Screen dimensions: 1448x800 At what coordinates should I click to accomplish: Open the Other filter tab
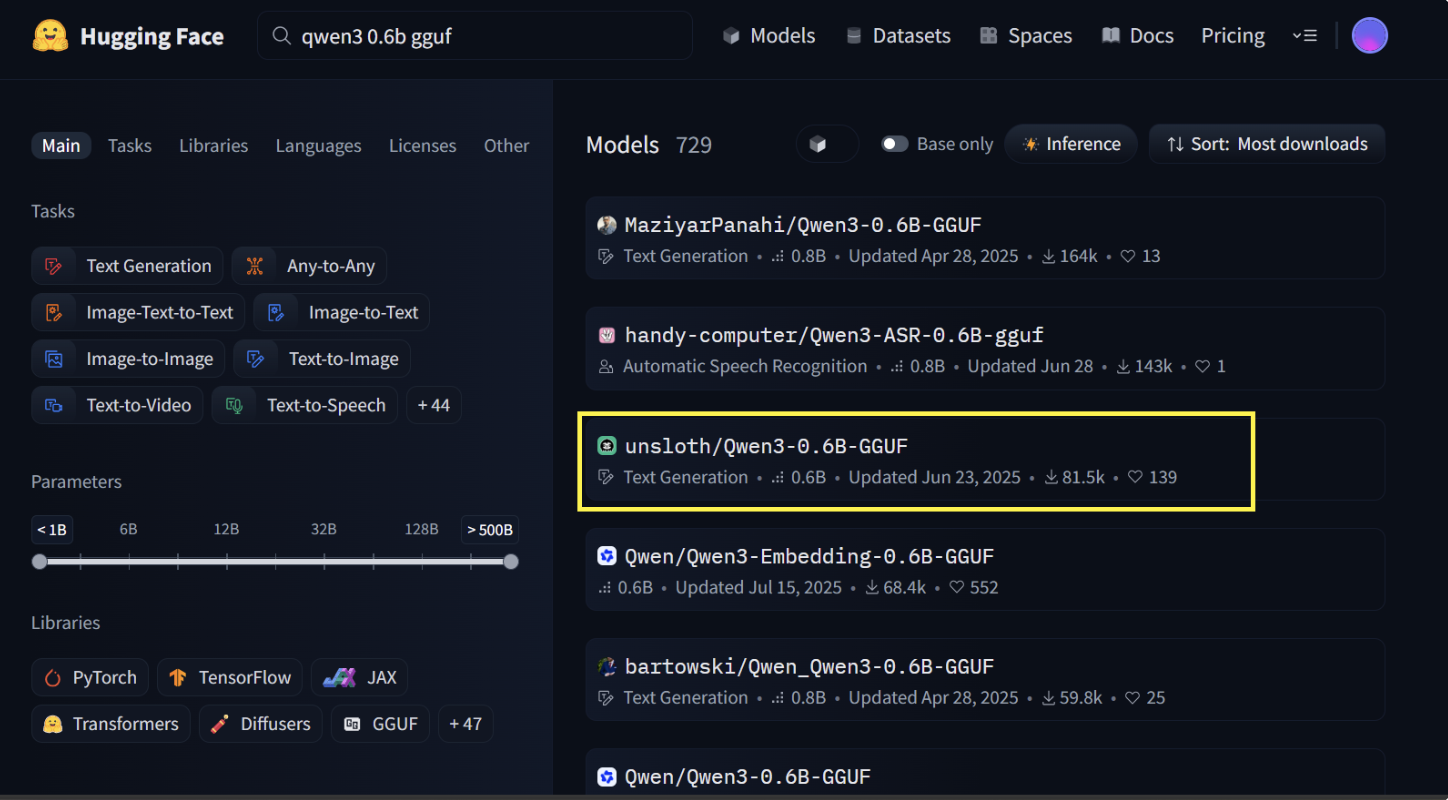pyautogui.click(x=506, y=145)
